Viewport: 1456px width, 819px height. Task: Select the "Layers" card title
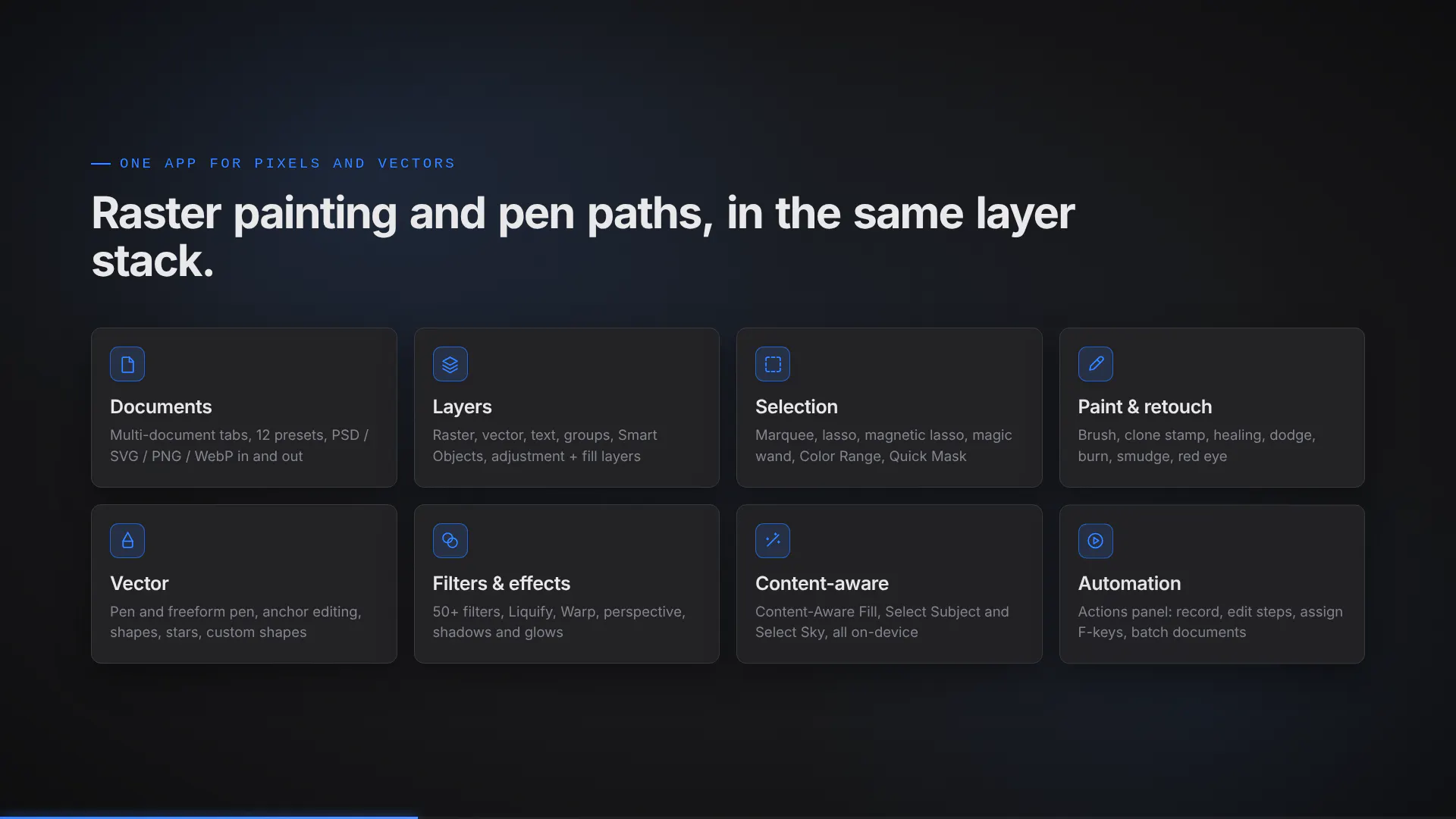point(463,407)
